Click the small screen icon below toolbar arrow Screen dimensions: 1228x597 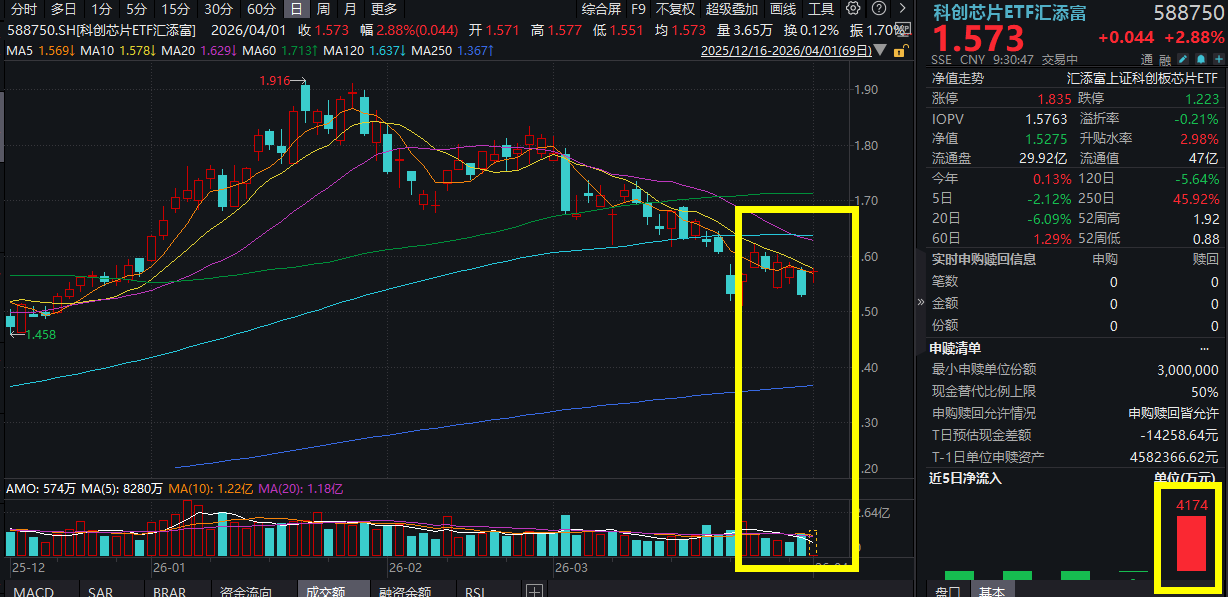pyautogui.click(x=901, y=30)
